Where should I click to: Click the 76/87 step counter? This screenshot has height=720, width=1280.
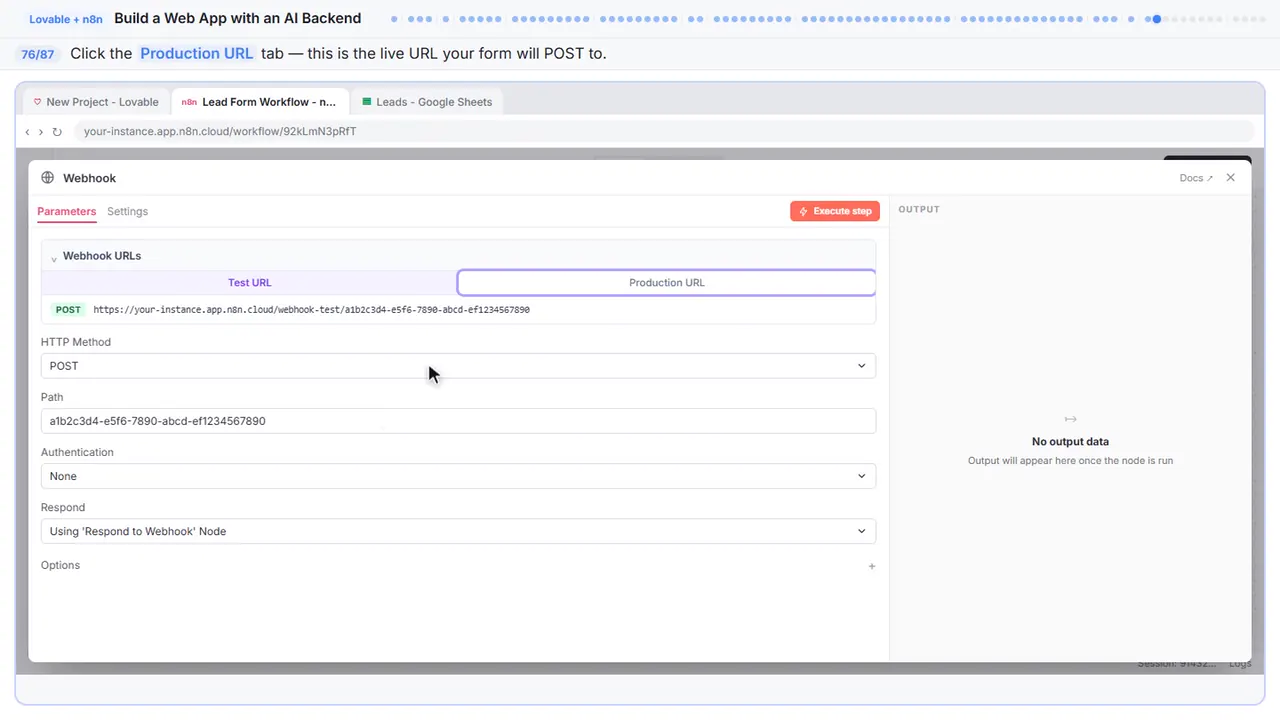(x=38, y=54)
